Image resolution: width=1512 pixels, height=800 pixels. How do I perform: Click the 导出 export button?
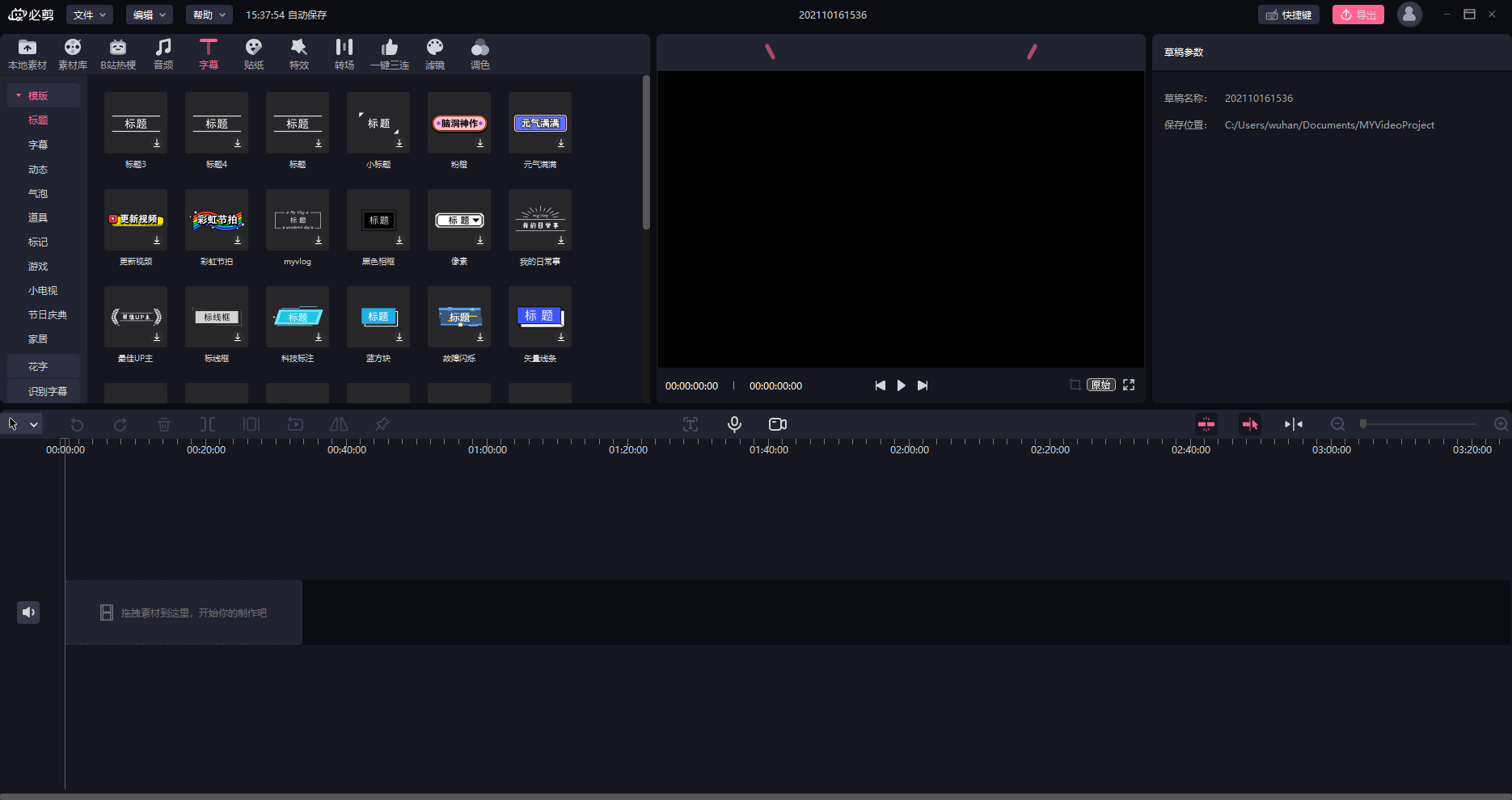1358,15
